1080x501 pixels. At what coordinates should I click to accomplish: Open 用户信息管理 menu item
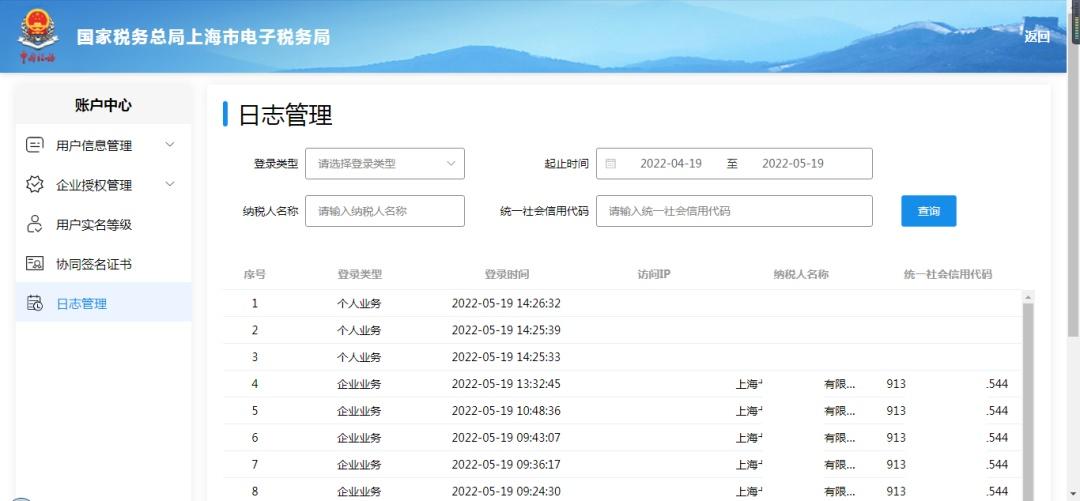pos(103,145)
